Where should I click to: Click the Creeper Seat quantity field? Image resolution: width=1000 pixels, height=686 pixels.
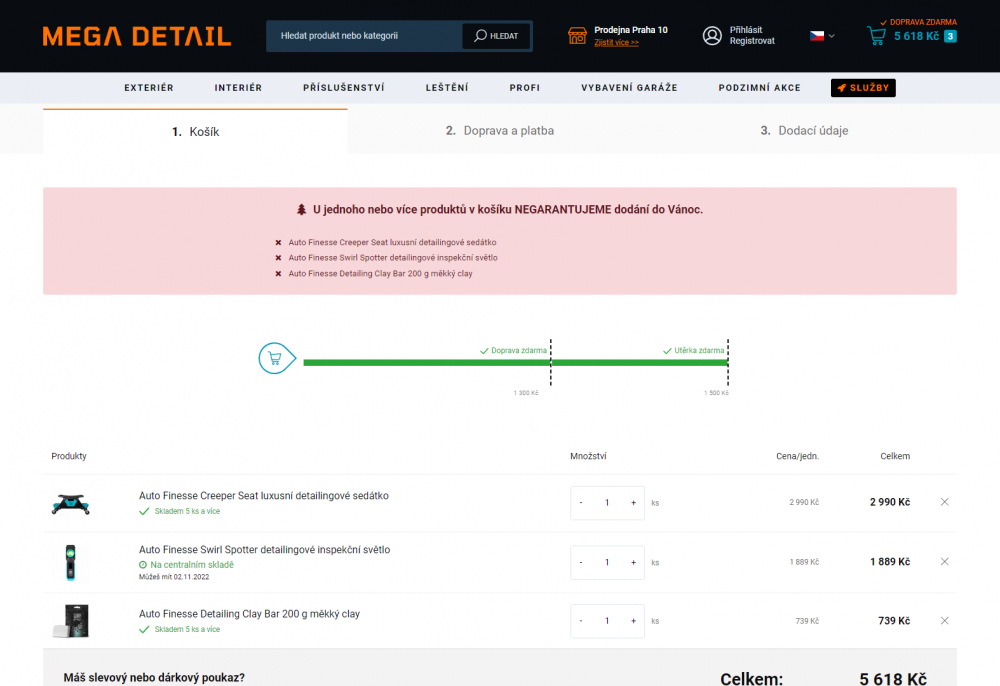(x=607, y=503)
